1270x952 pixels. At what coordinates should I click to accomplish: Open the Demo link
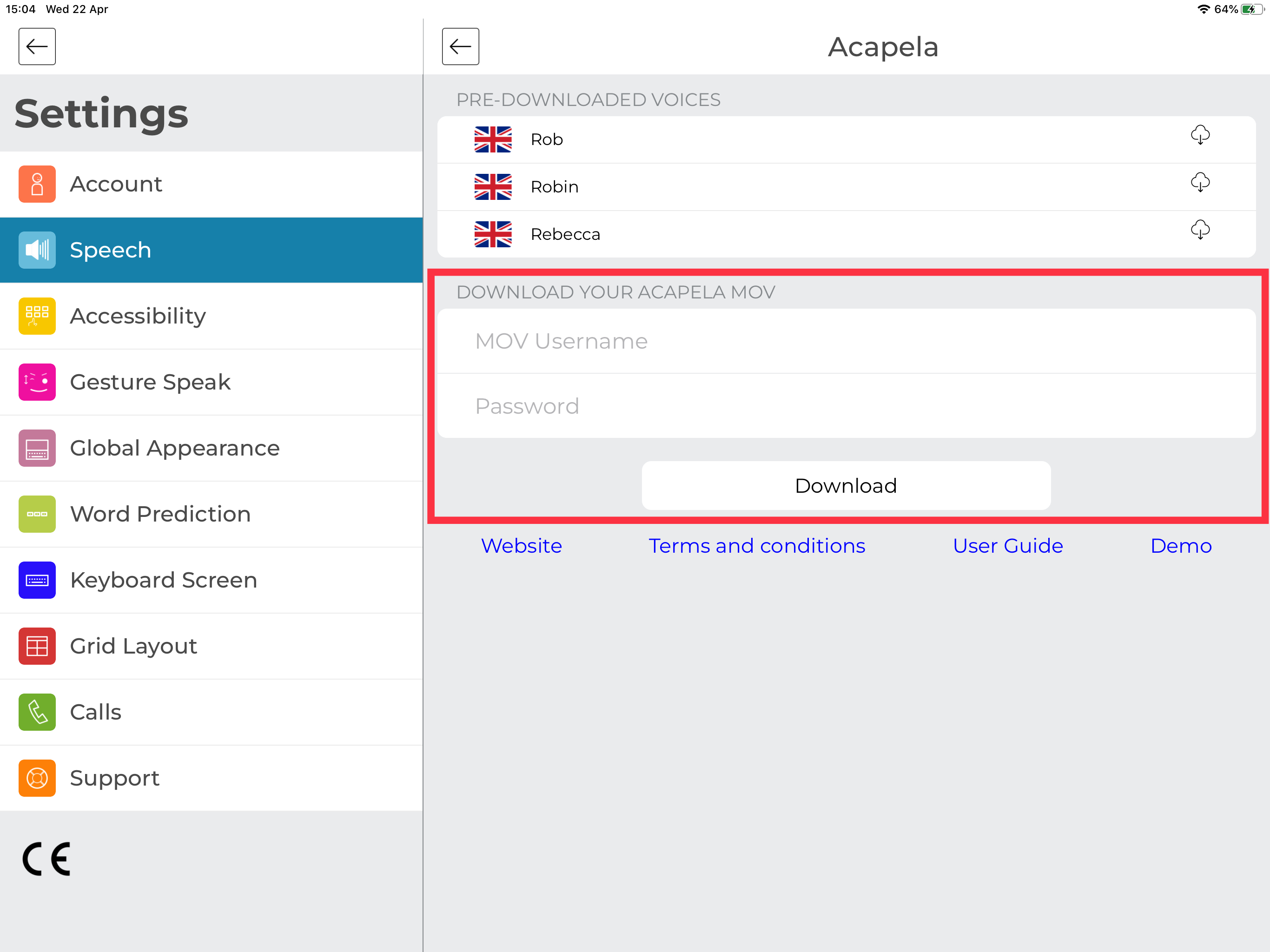(x=1181, y=546)
